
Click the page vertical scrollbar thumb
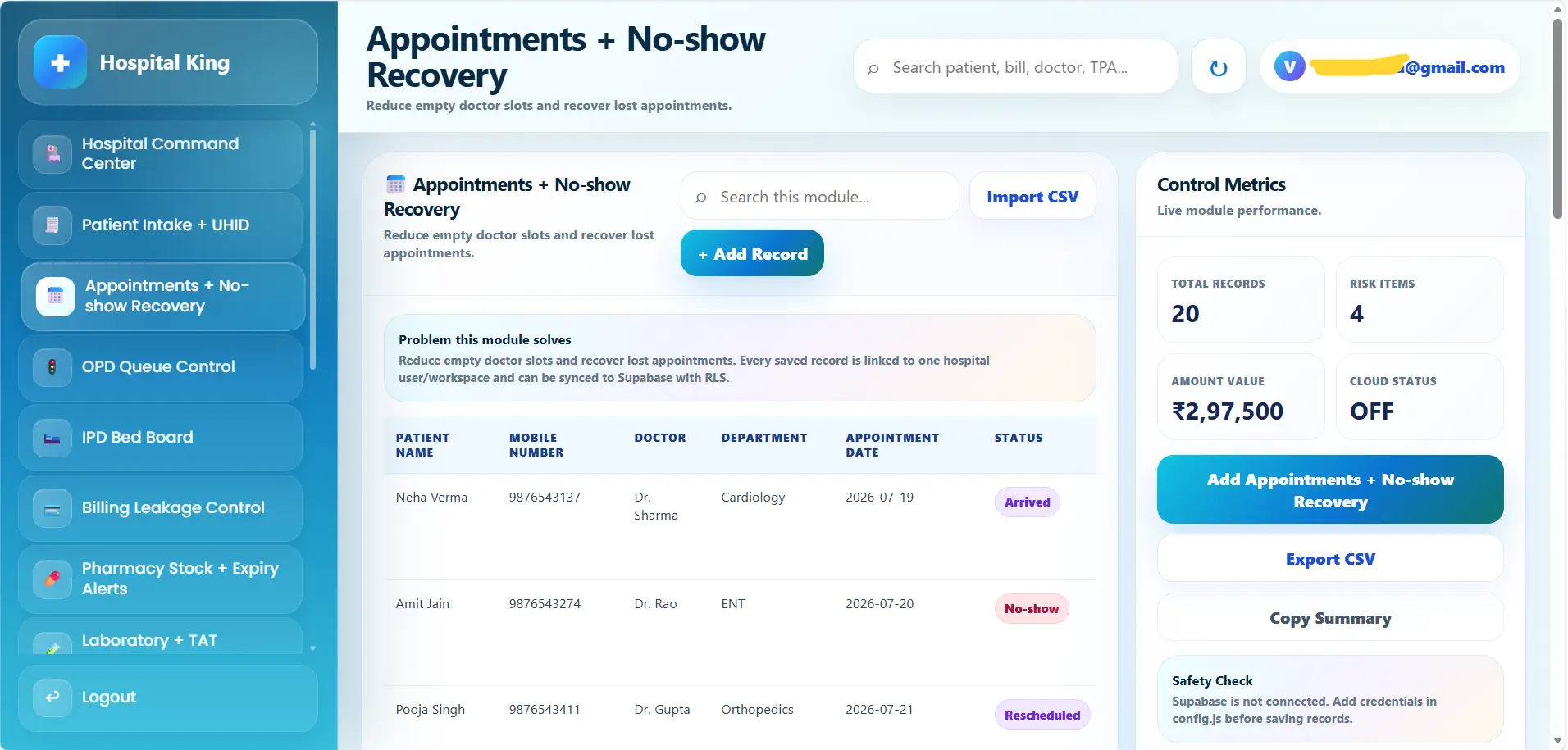(1557, 119)
